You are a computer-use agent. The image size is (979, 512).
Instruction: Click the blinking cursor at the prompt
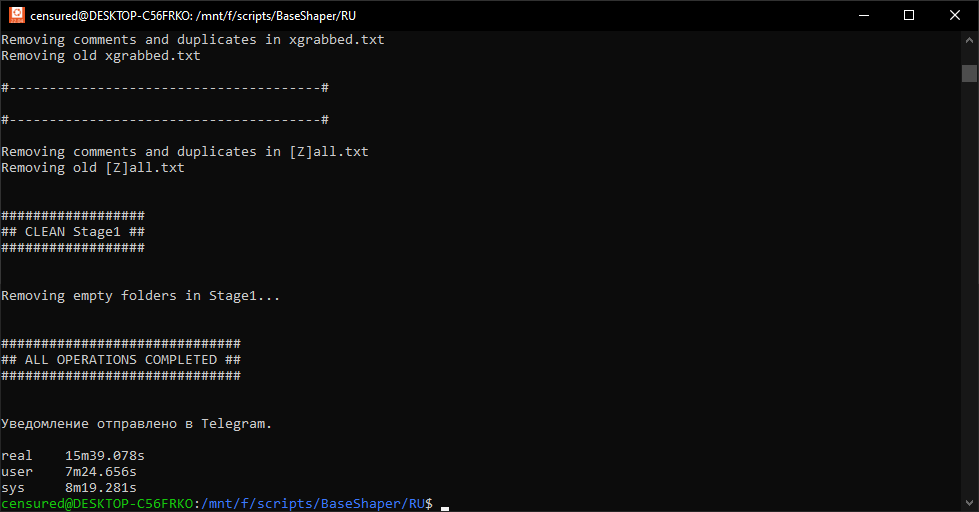click(445, 504)
